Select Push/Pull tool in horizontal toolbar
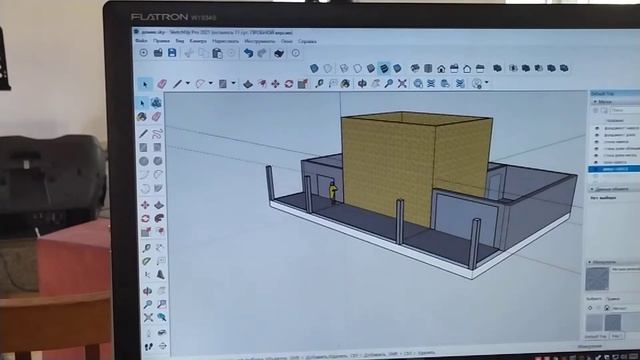The width and height of the screenshot is (640, 360). (x=248, y=84)
